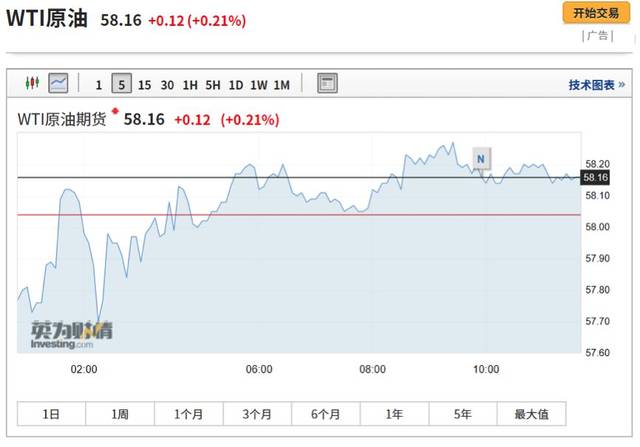
Task: Select the 5-minute interval
Action: point(121,85)
